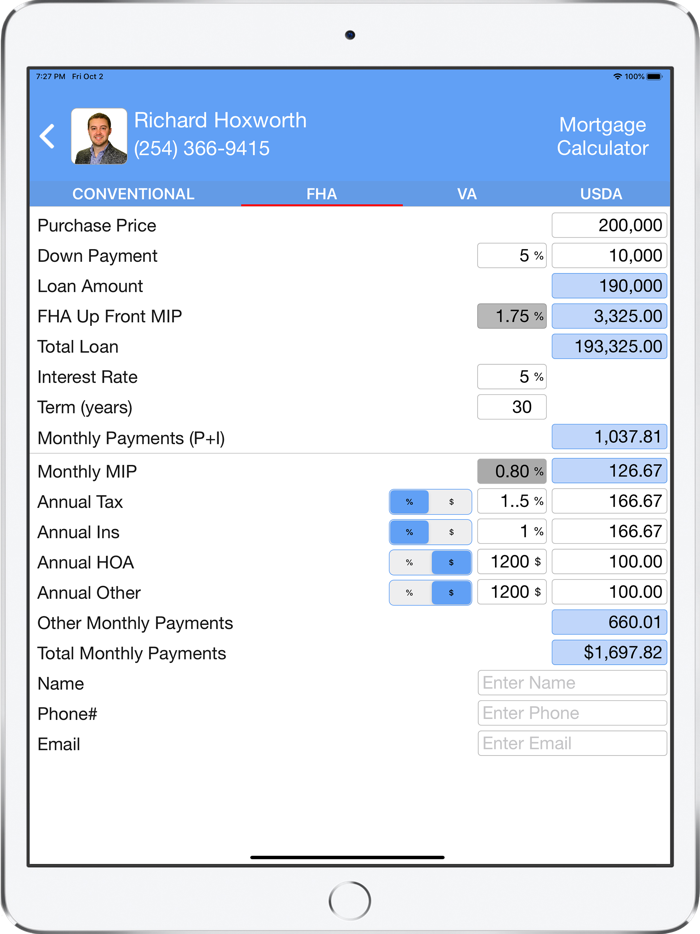Select percent mode for Annual HOA

pos(409,562)
